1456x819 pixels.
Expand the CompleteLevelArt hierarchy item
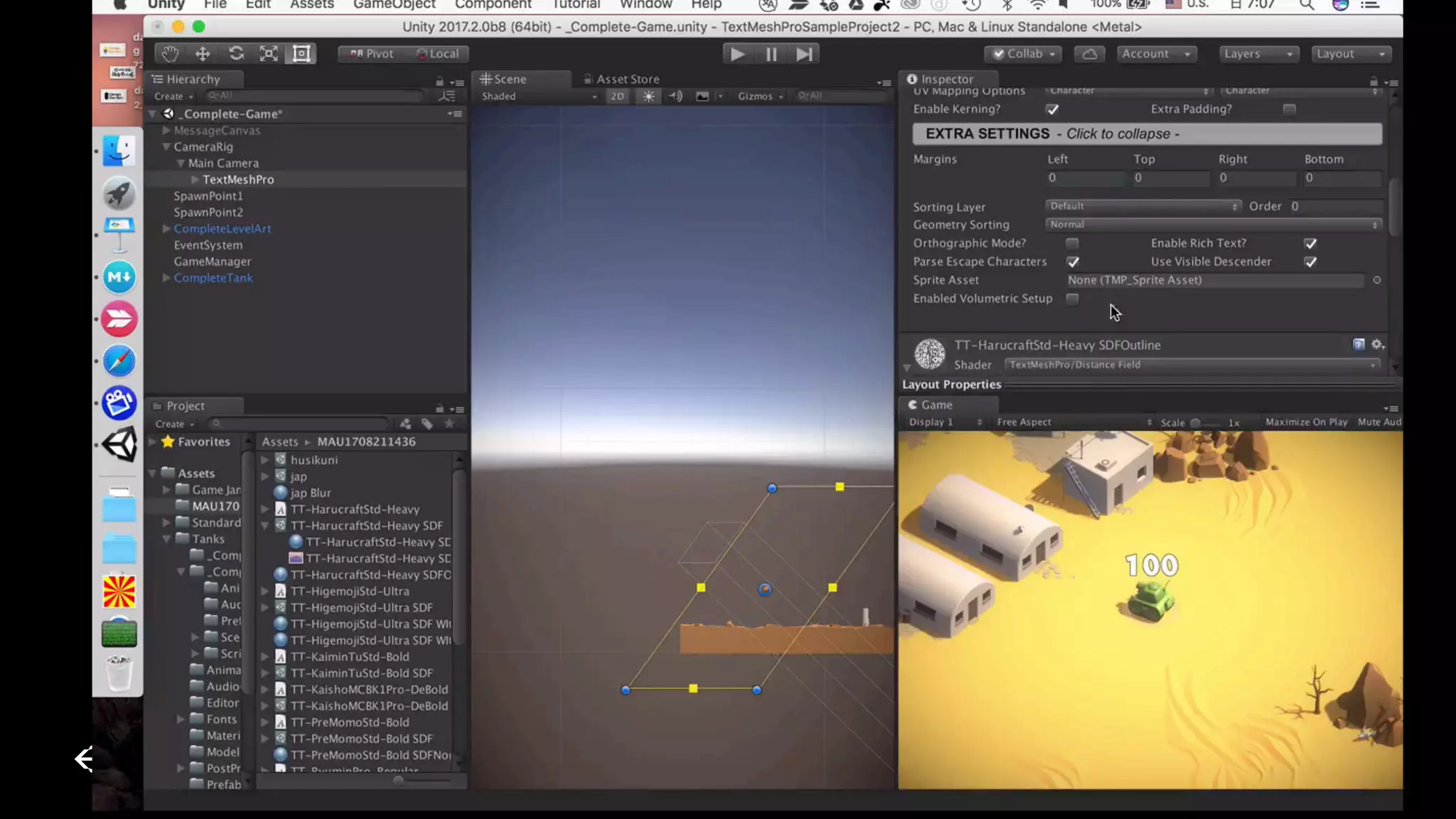(x=166, y=229)
